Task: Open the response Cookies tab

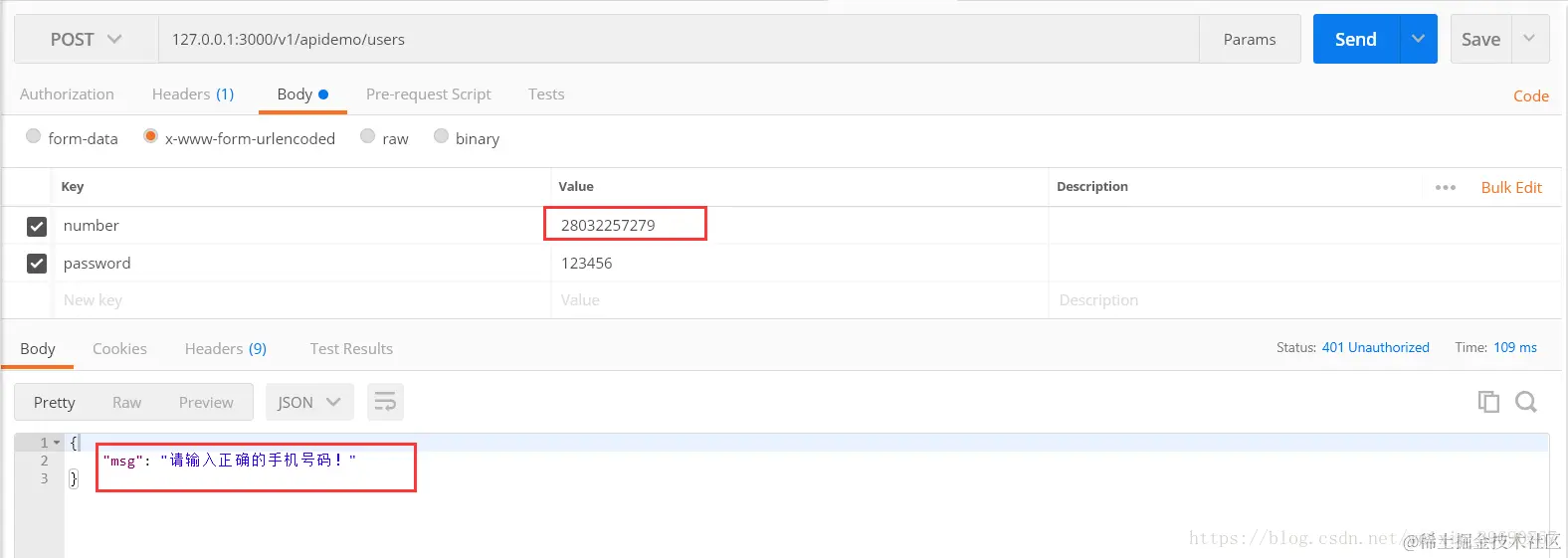Action: point(119,349)
